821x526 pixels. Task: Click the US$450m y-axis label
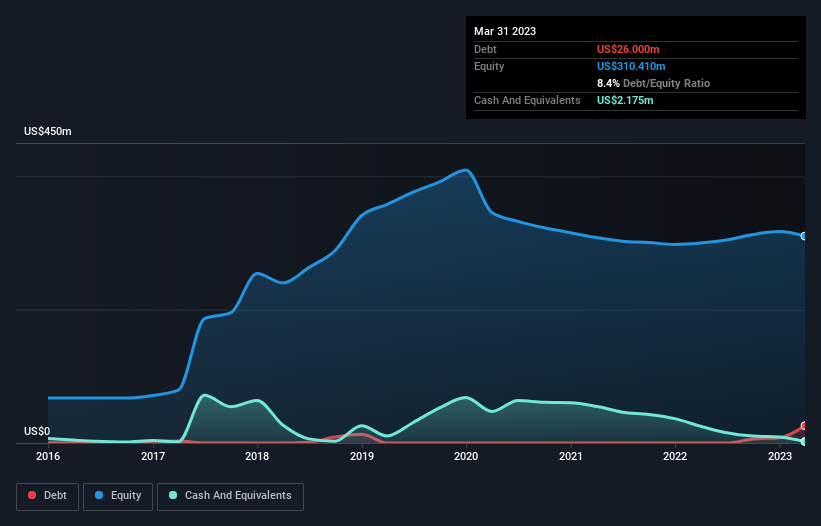point(48,131)
